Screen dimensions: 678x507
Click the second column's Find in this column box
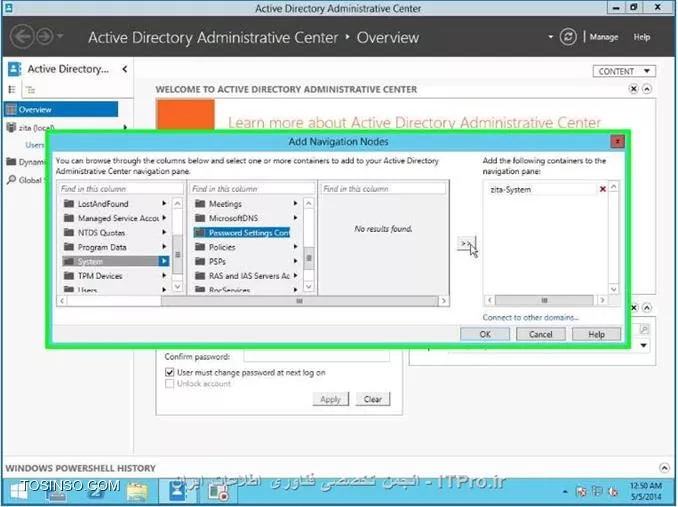[253, 188]
